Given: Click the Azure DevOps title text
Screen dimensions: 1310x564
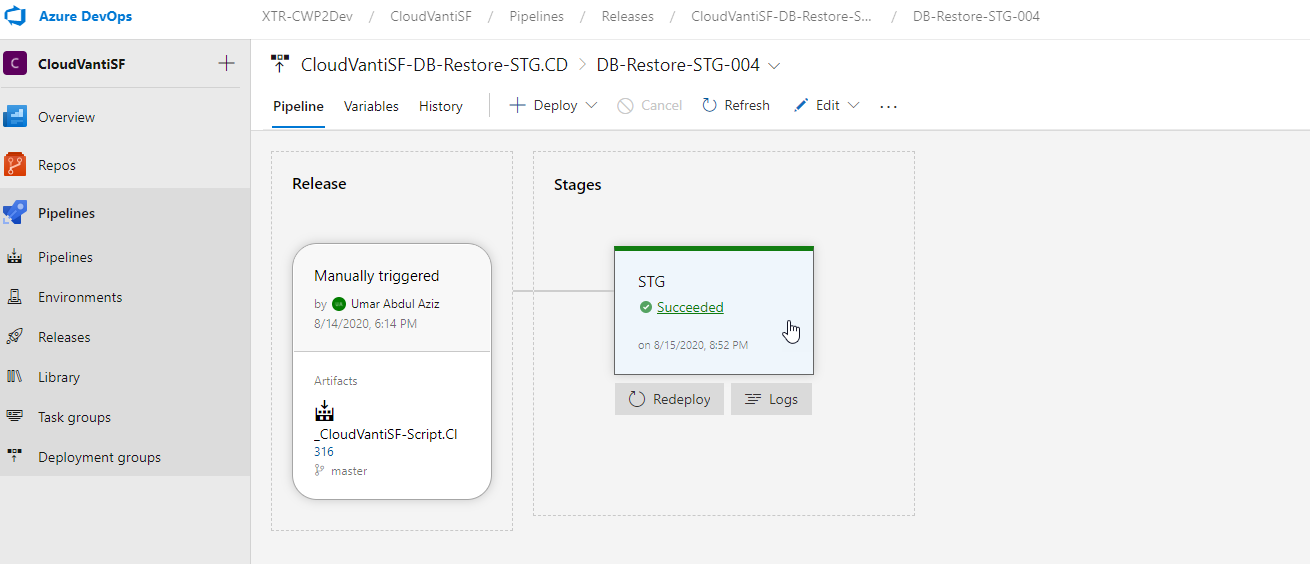Looking at the screenshot, I should 85,17.
